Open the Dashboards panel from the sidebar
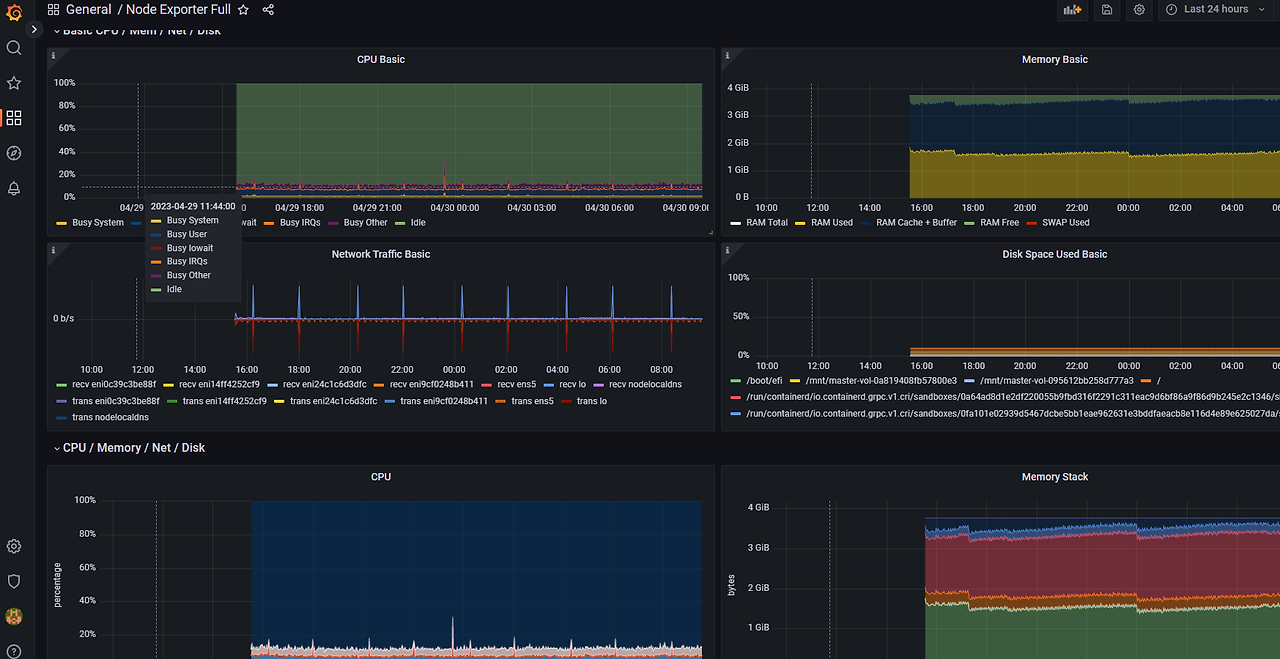 pyautogui.click(x=13, y=117)
